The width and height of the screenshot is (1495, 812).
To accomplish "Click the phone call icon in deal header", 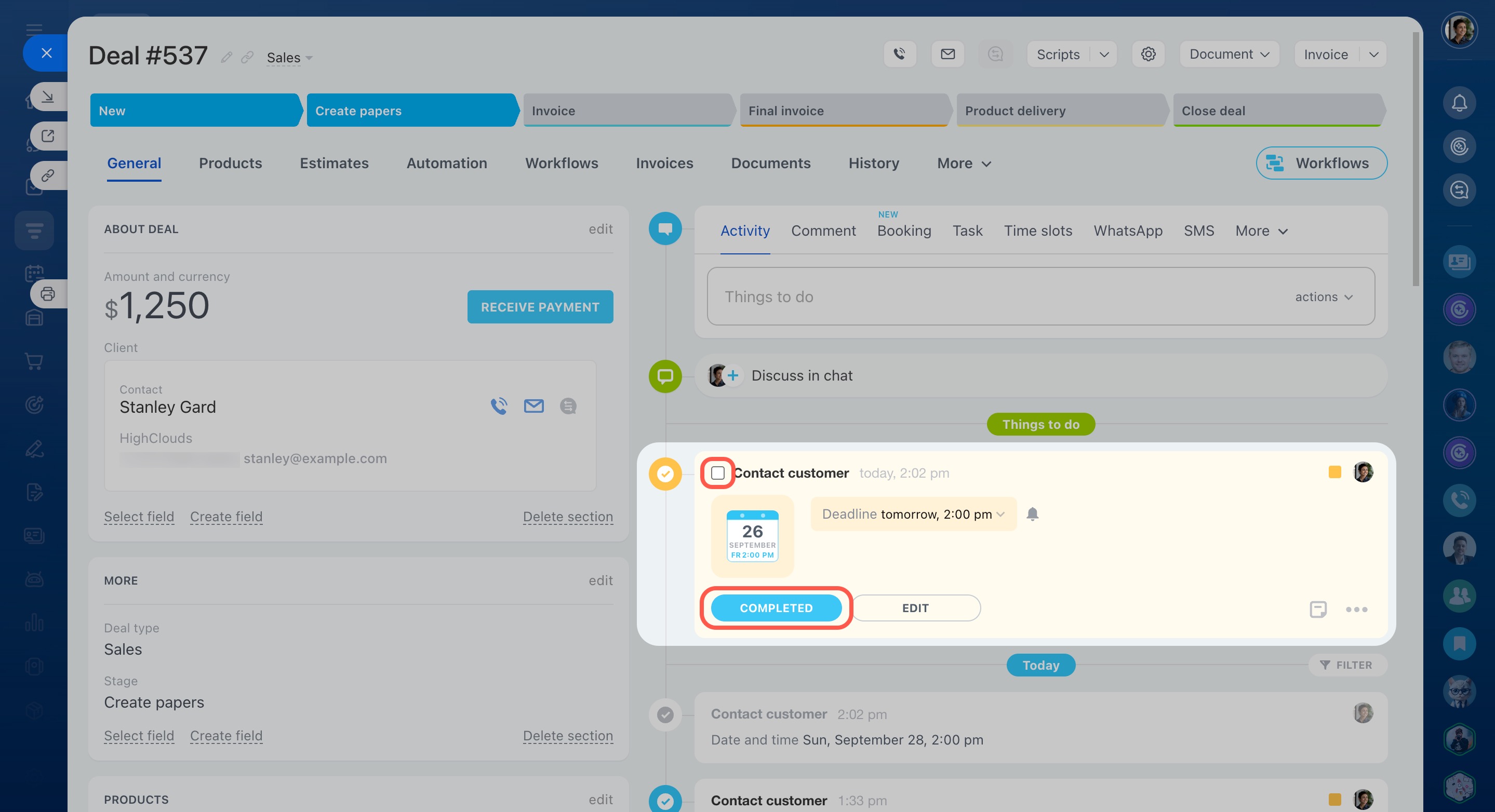I will tap(899, 54).
